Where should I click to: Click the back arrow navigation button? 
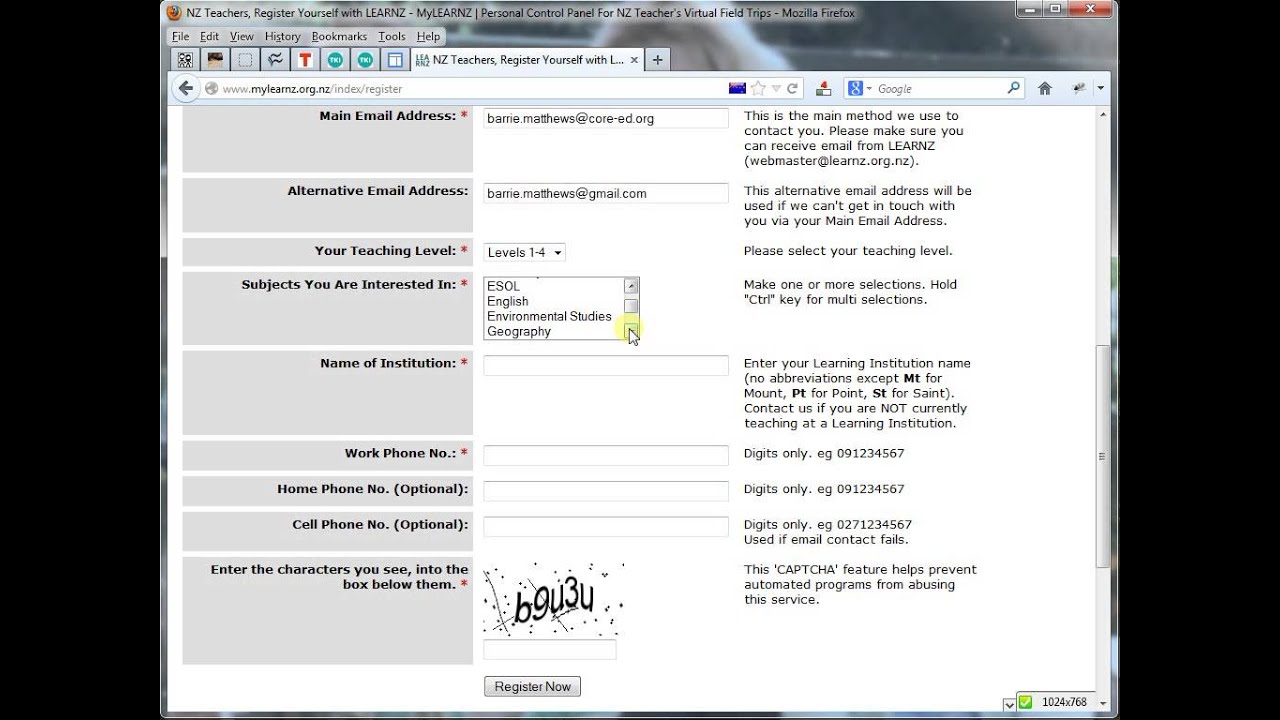point(185,88)
